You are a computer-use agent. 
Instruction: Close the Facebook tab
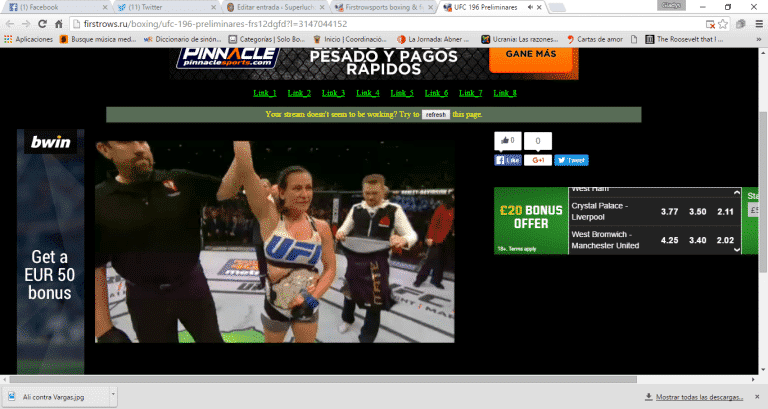(105, 7)
